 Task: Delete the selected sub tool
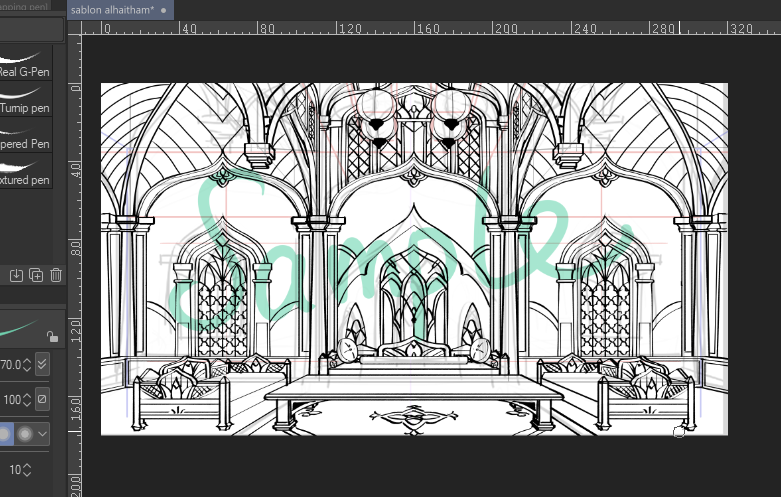(x=56, y=275)
